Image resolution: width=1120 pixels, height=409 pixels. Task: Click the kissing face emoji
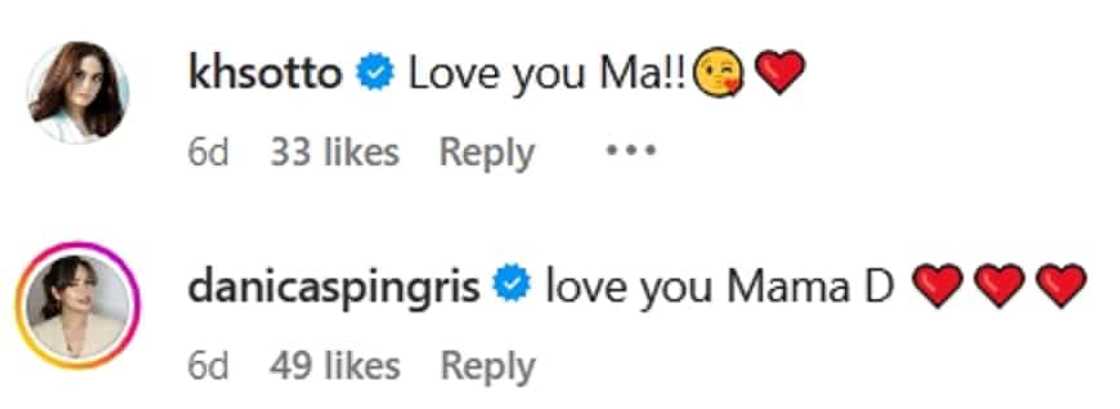pyautogui.click(x=712, y=76)
